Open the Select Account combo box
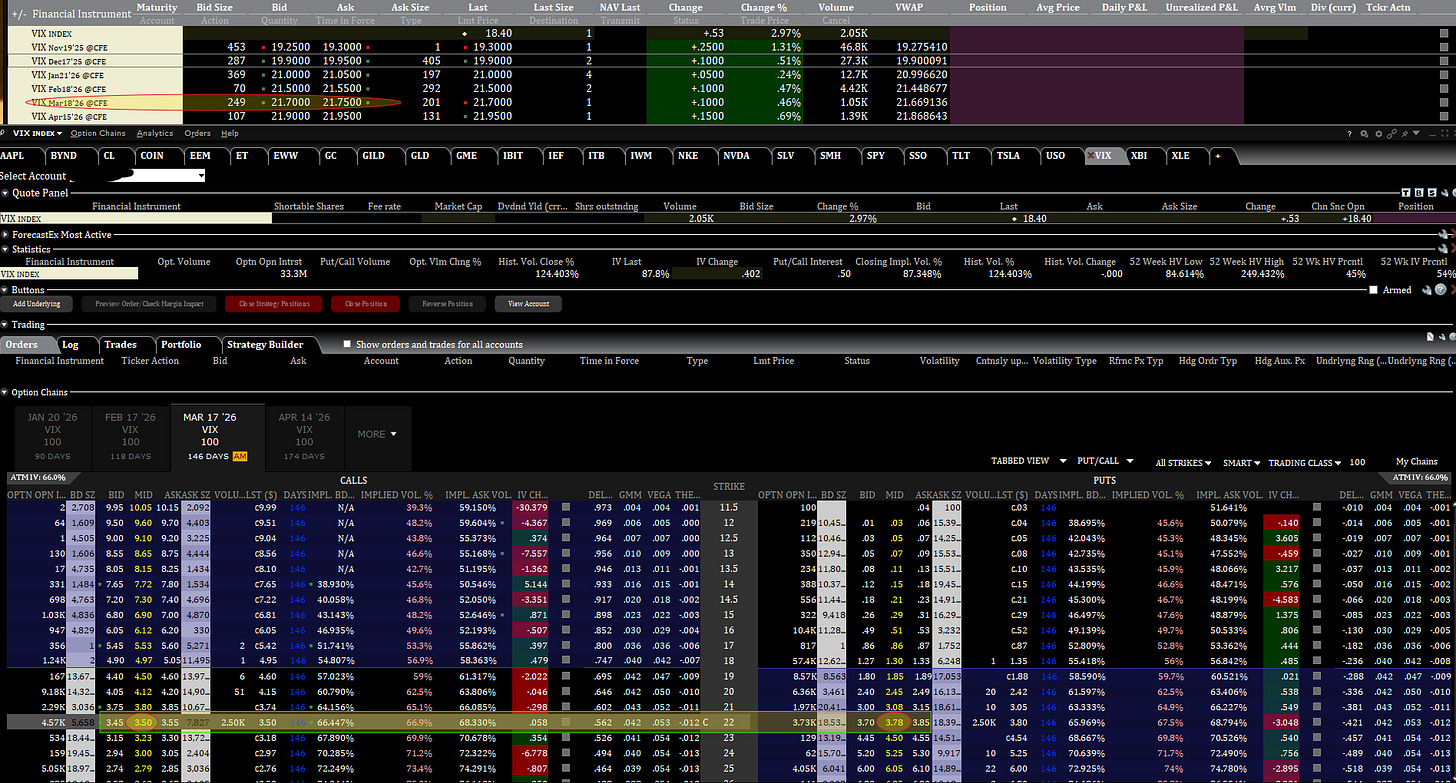This screenshot has width=1456, height=783. 137,175
